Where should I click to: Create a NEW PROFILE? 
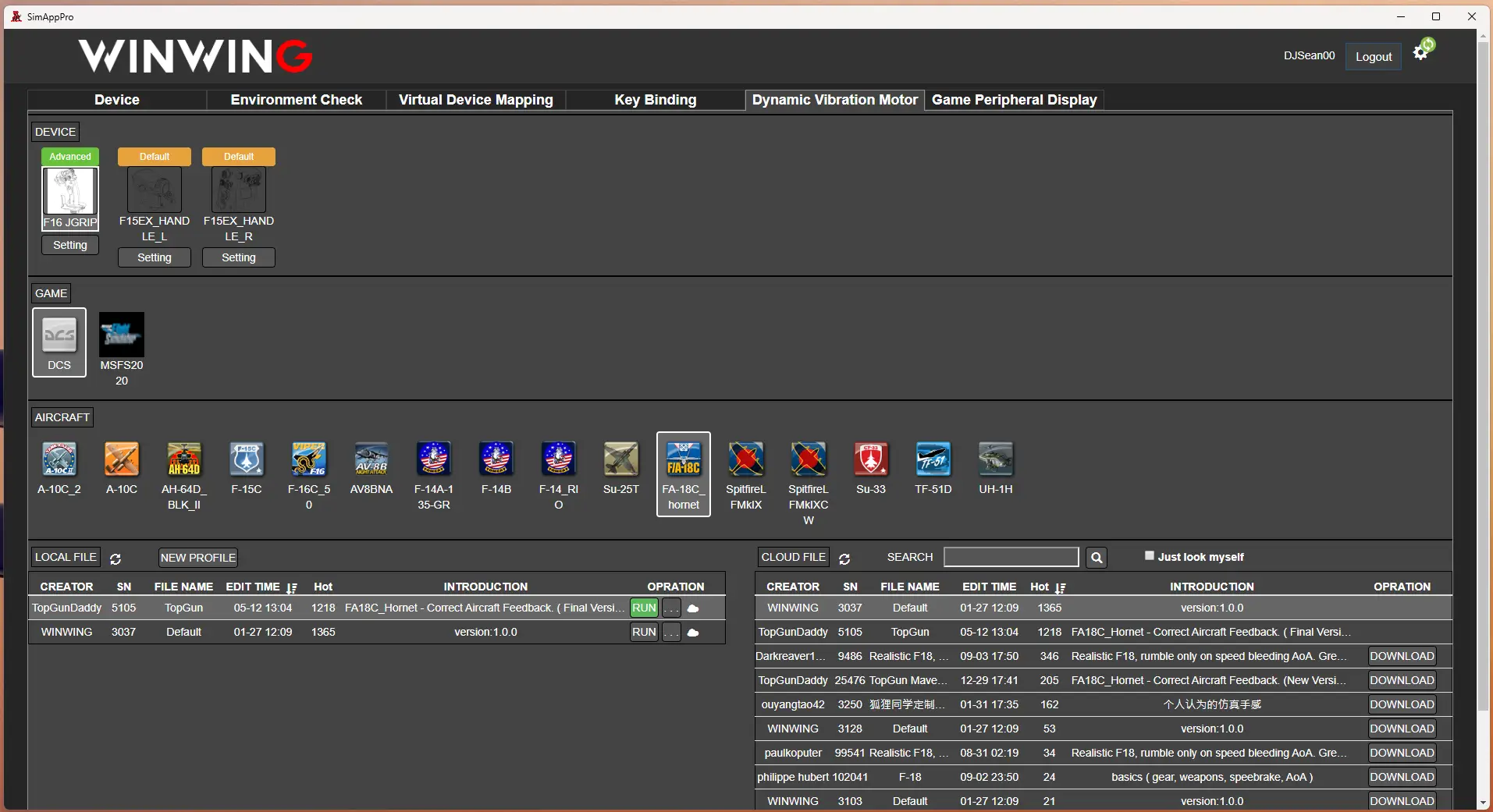(198, 558)
